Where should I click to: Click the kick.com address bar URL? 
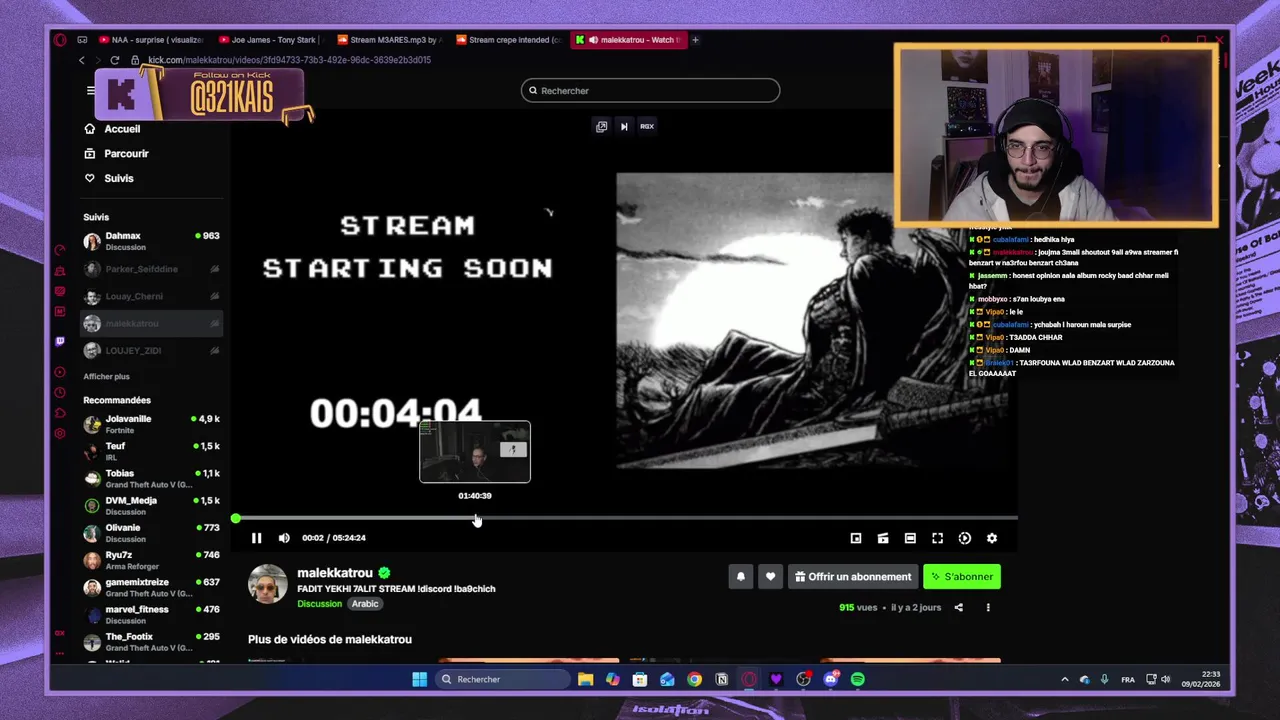point(289,60)
